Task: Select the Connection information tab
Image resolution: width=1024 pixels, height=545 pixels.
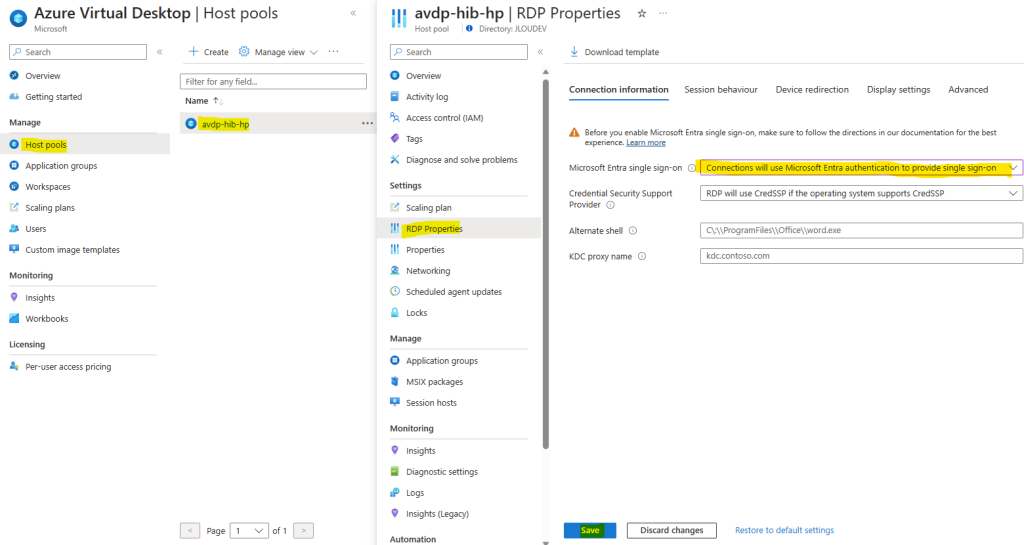Action: click(x=618, y=89)
